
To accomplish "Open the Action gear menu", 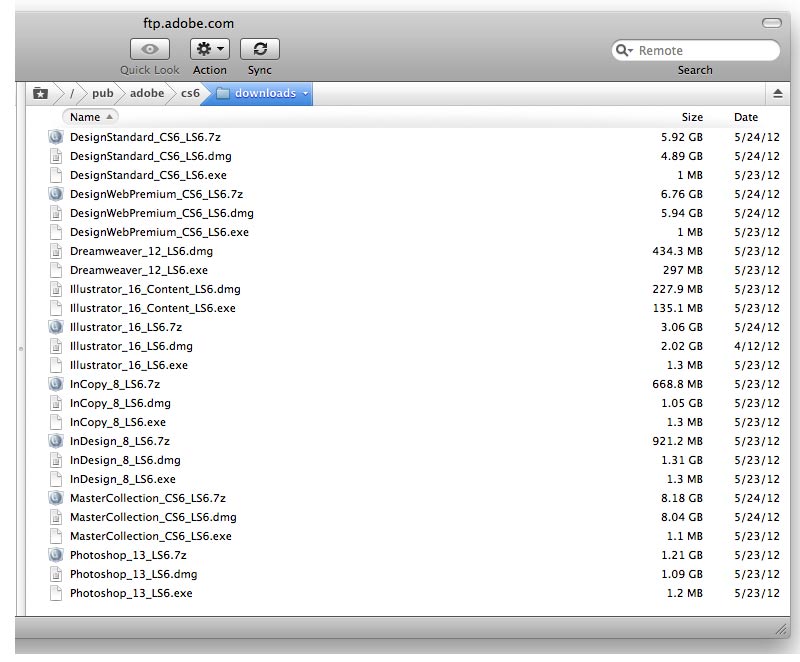I will click(210, 49).
